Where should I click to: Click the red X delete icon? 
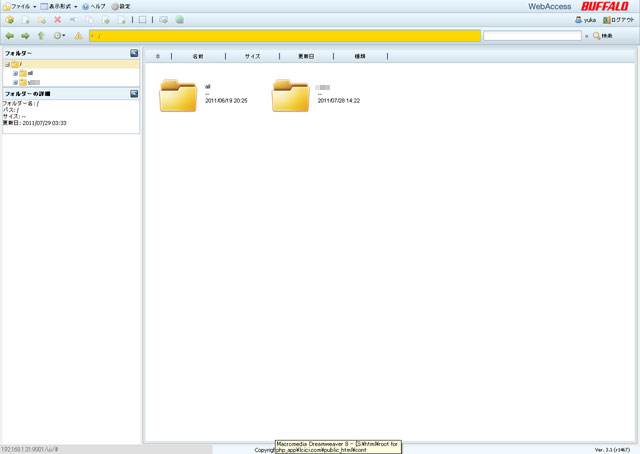click(57, 20)
